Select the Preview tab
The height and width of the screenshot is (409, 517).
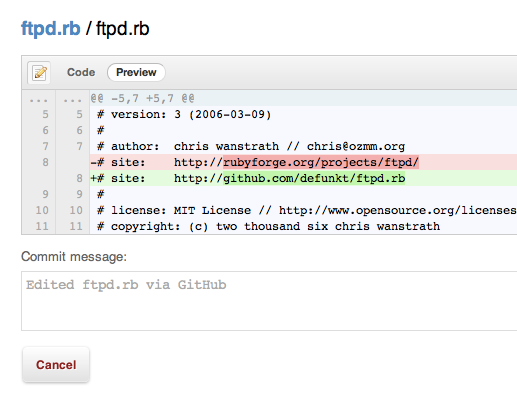[136, 72]
